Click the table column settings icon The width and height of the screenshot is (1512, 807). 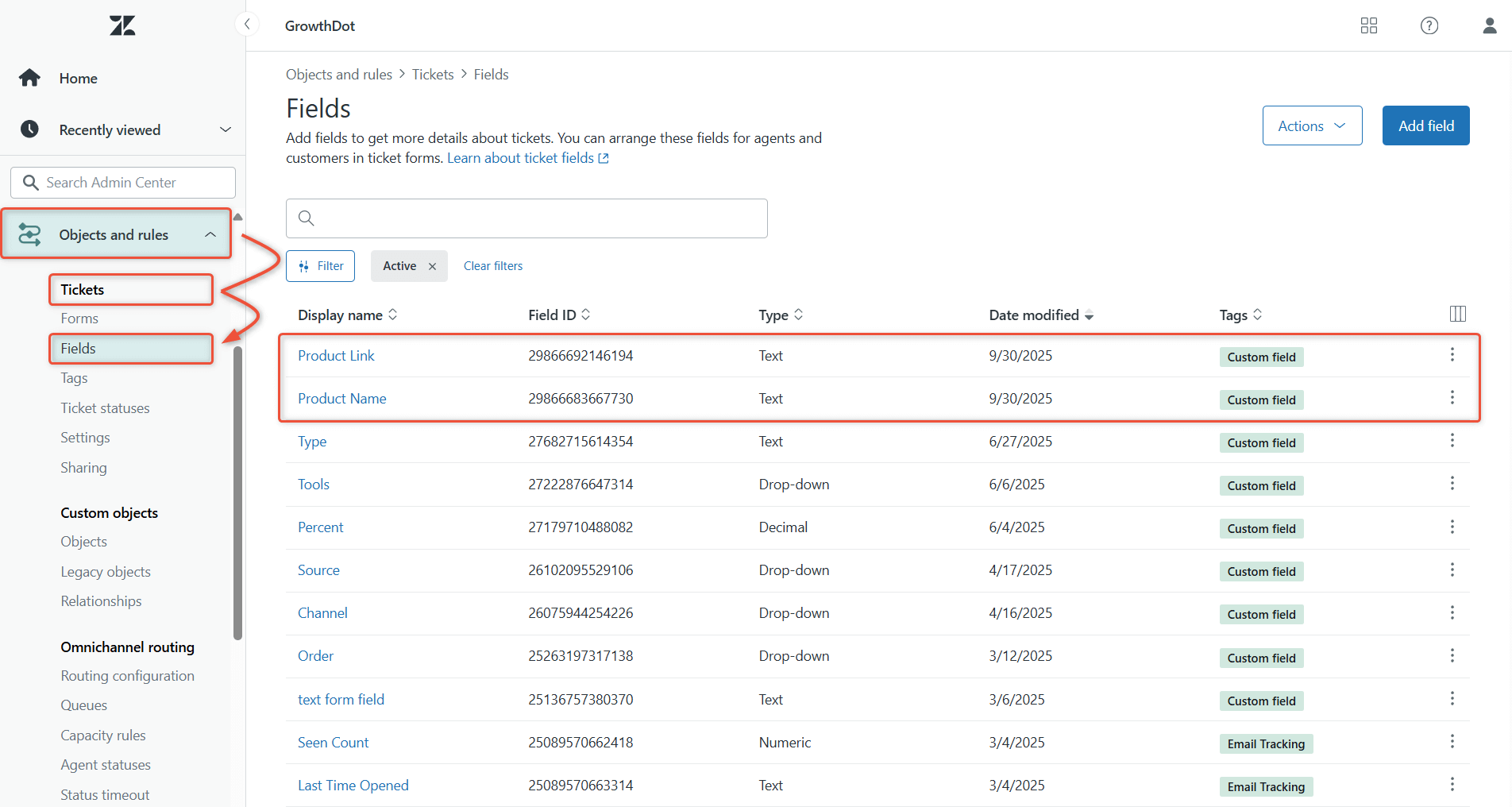click(x=1457, y=314)
